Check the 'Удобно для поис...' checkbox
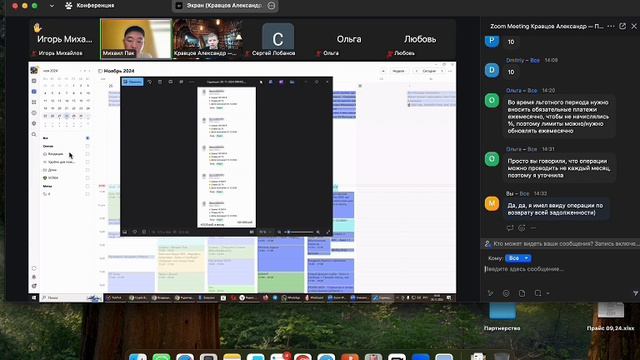The height and width of the screenshot is (360, 640). (x=87, y=162)
